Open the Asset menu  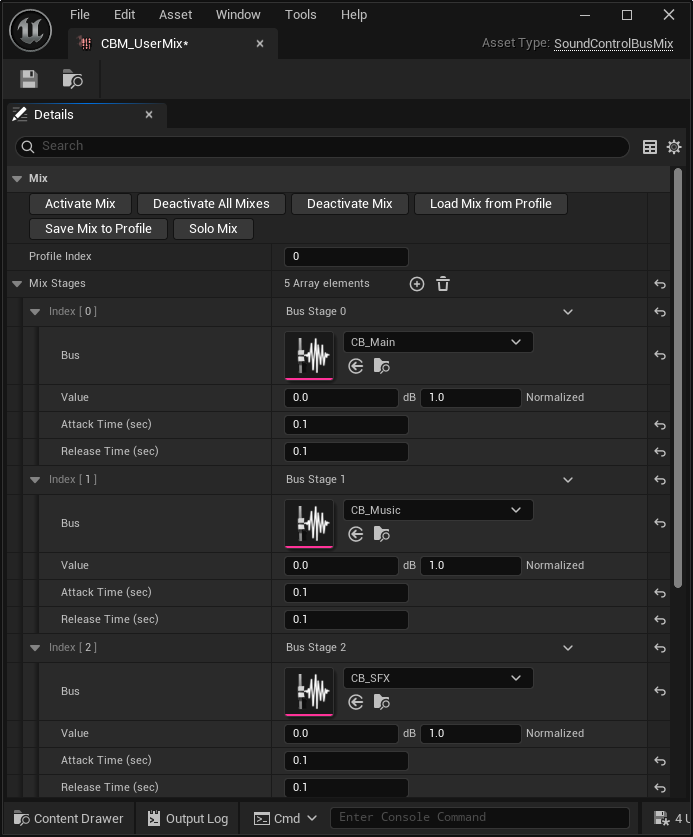[x=176, y=15]
